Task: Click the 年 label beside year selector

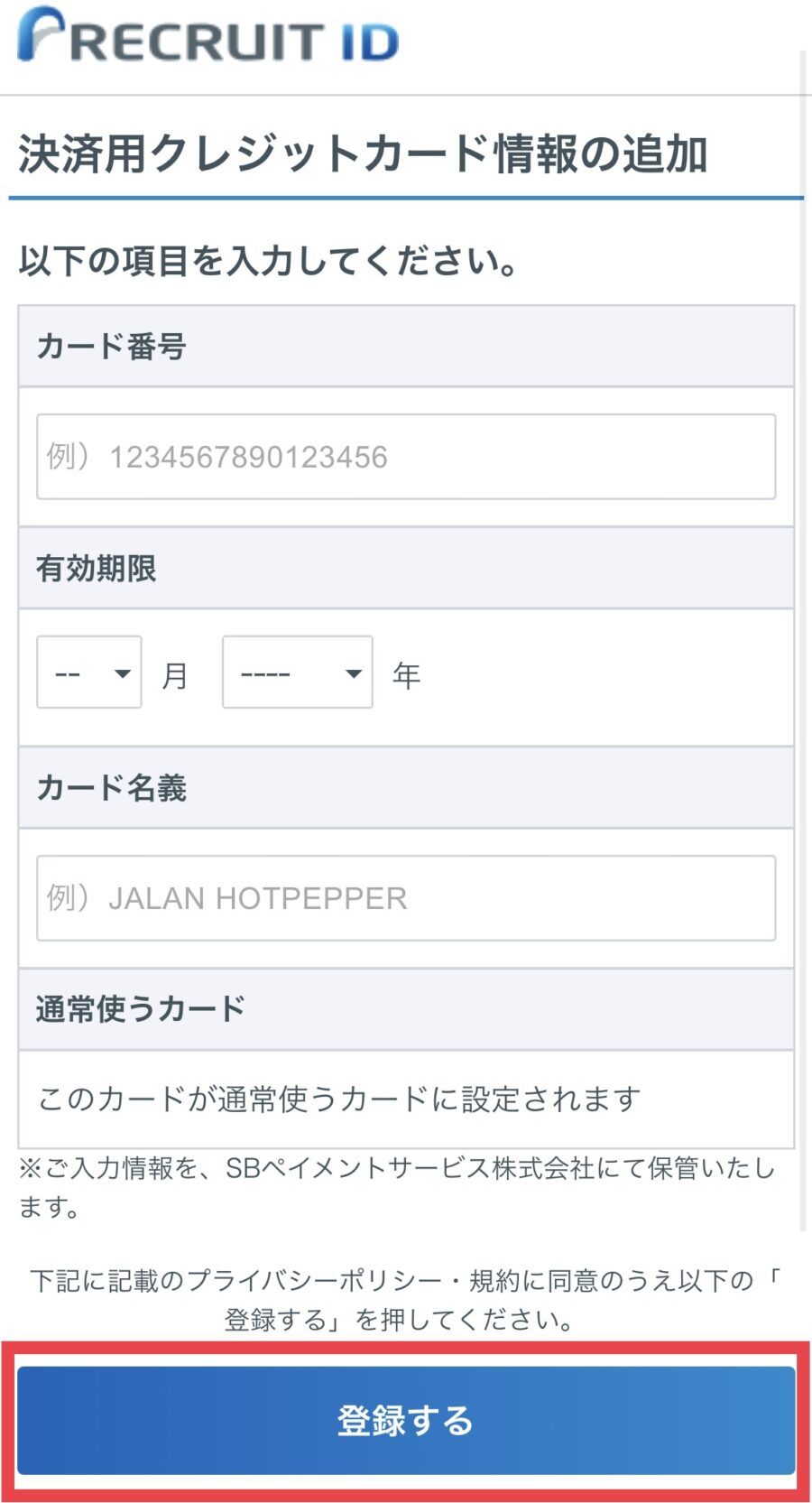Action: tap(406, 675)
